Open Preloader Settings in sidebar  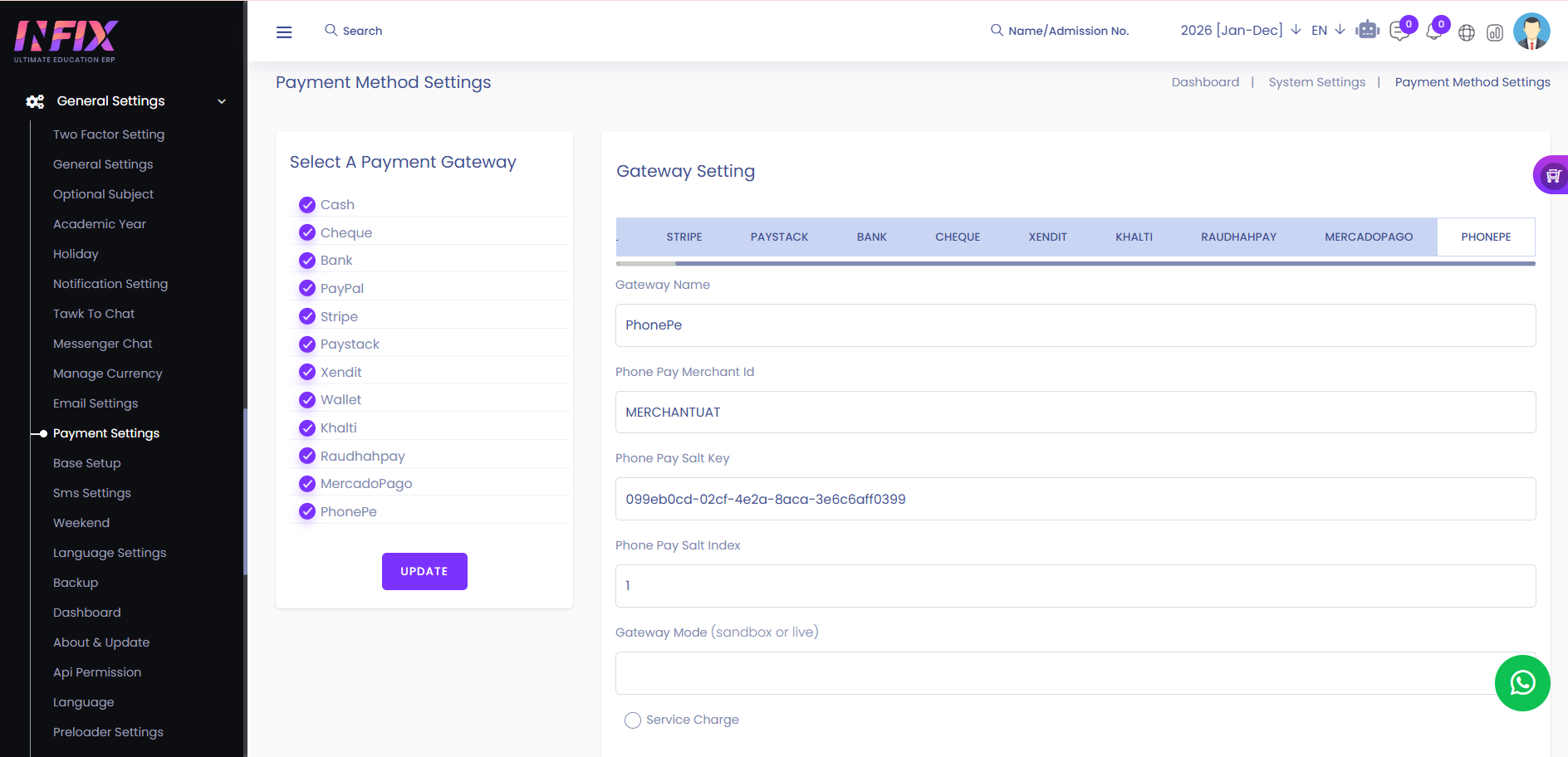click(x=108, y=732)
